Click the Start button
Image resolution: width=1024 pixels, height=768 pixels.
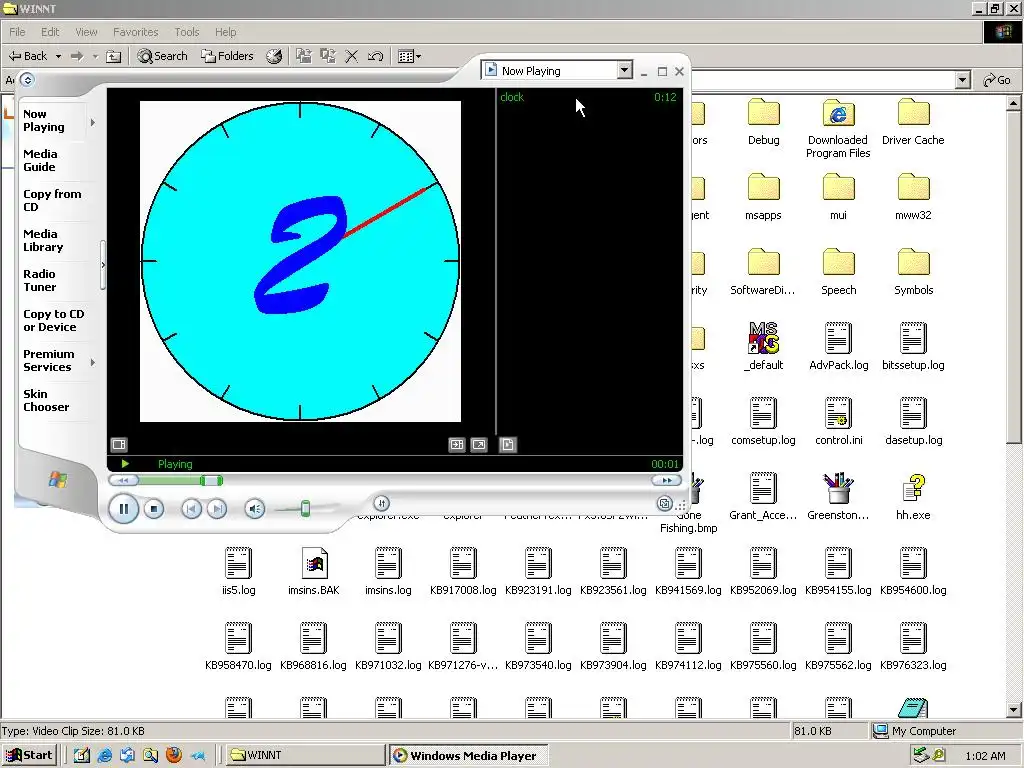click(29, 755)
